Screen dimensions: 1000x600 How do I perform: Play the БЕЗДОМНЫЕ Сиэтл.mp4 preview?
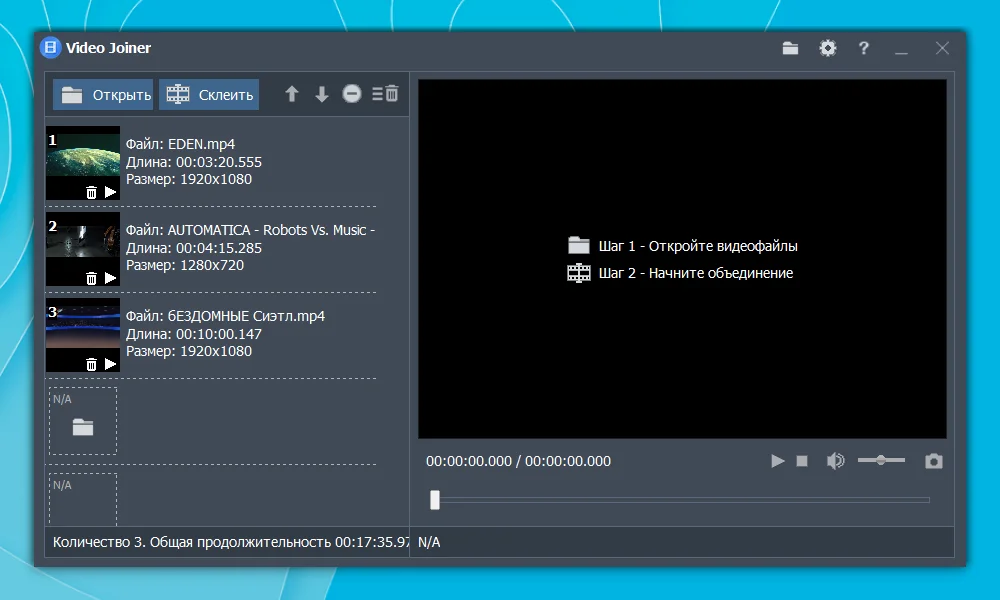pos(110,364)
